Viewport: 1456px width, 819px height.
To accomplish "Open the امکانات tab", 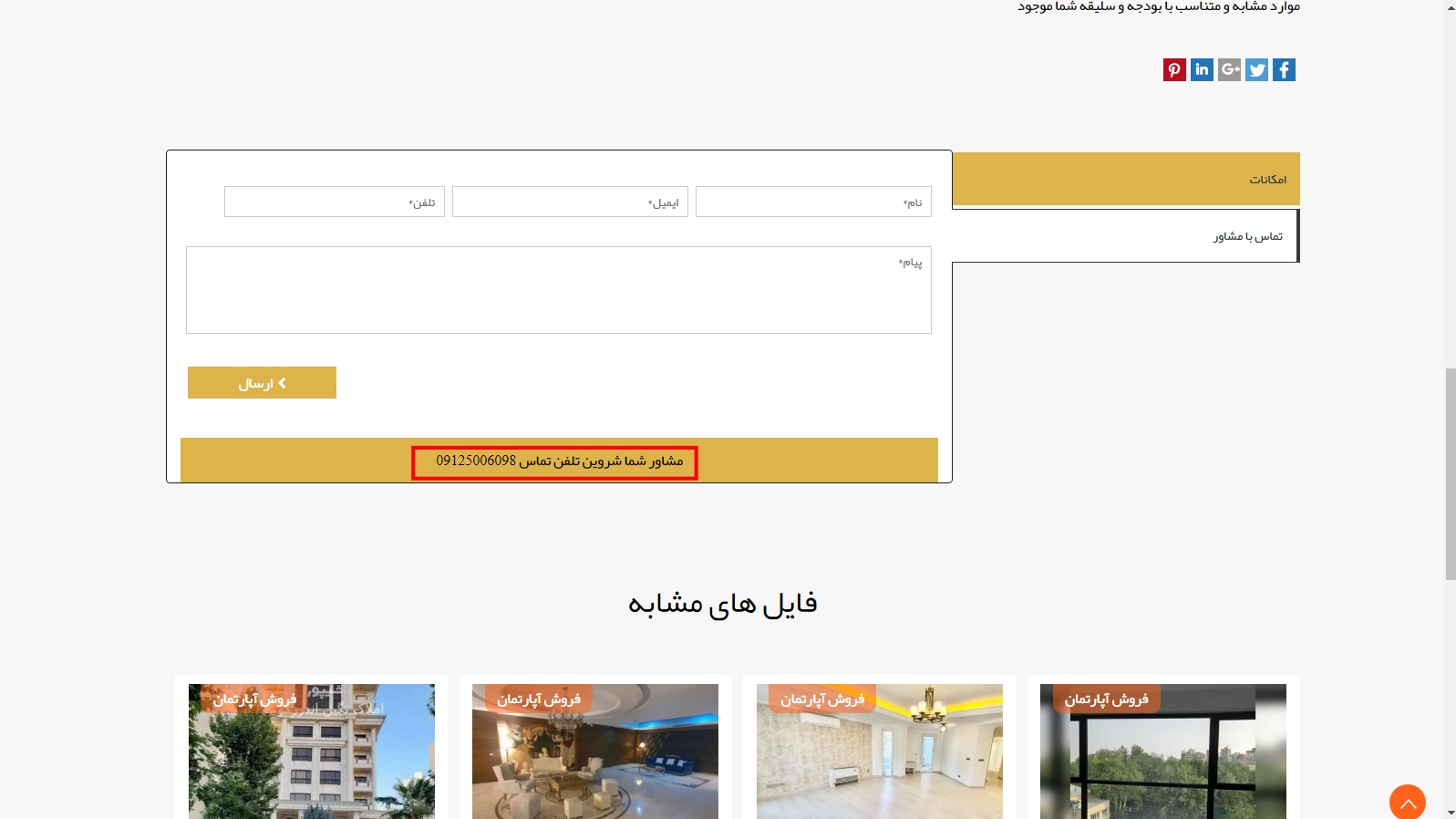I will pyautogui.click(x=1126, y=179).
